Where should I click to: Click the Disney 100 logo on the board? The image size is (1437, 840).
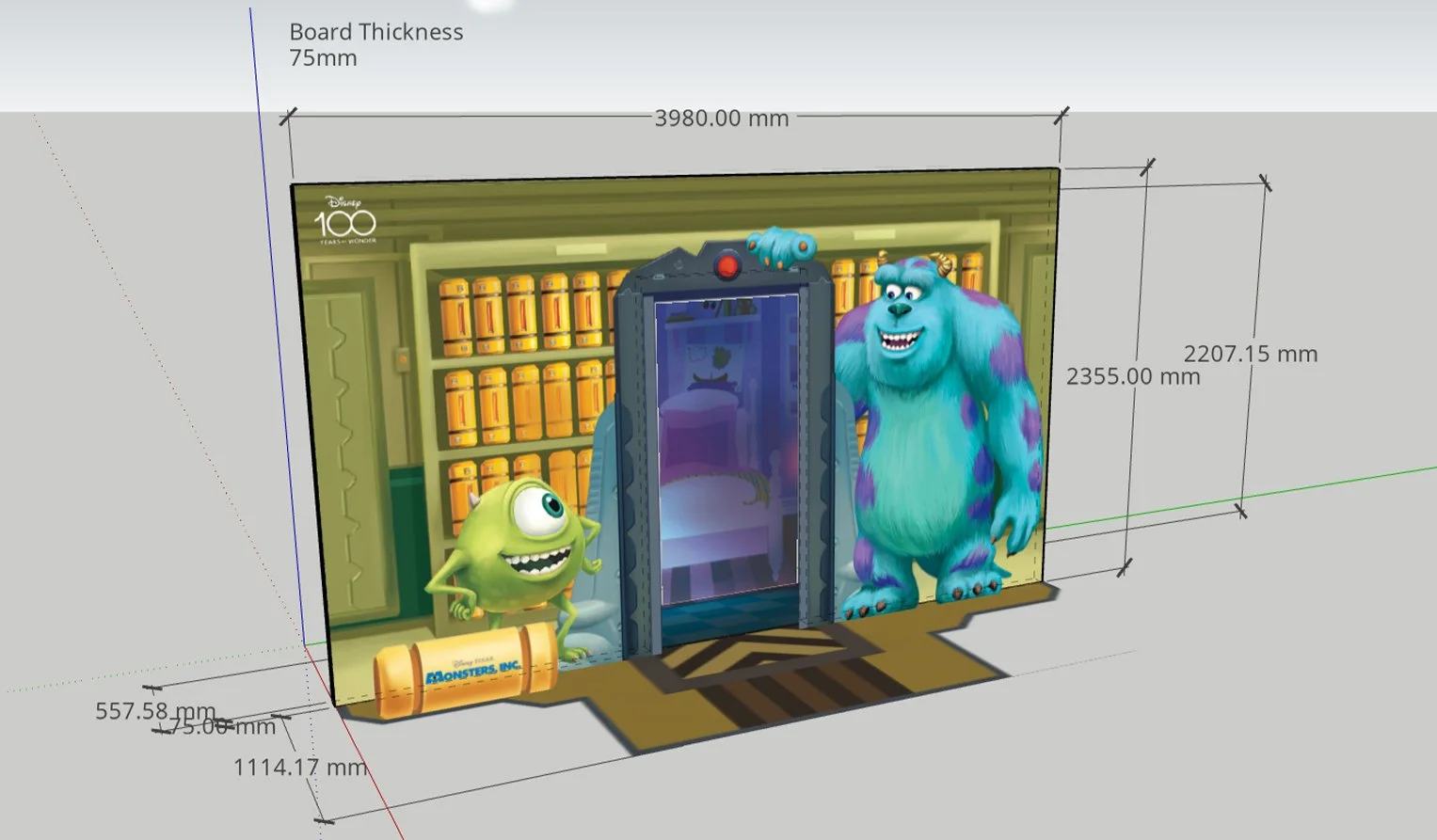pos(345,220)
